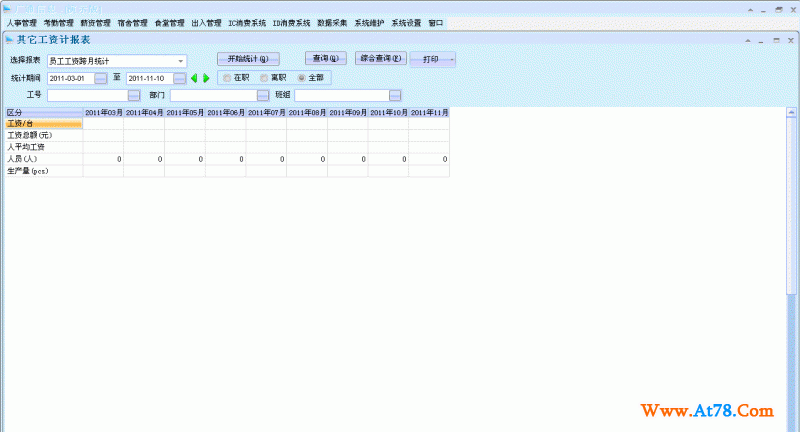
Task: Open the start date calendar picker
Action: click(x=101, y=78)
